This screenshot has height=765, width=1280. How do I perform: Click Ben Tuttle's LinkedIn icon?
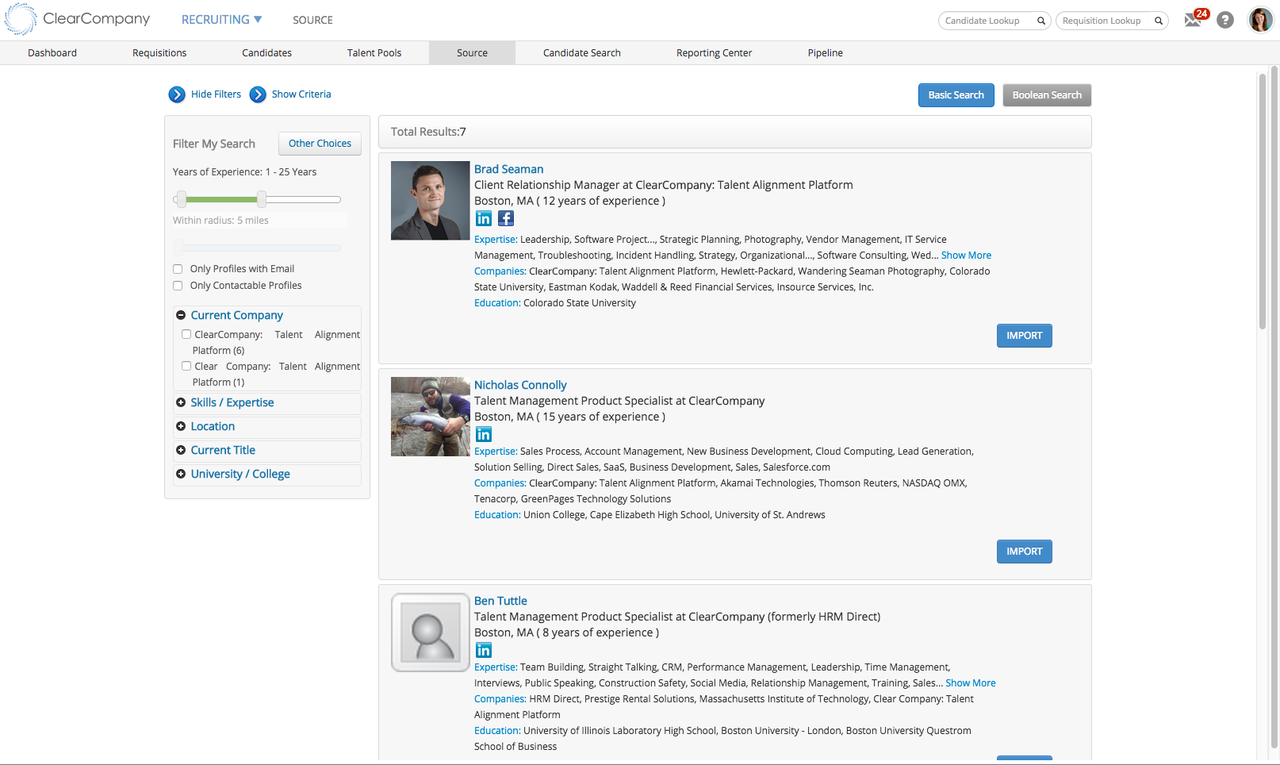click(x=484, y=649)
